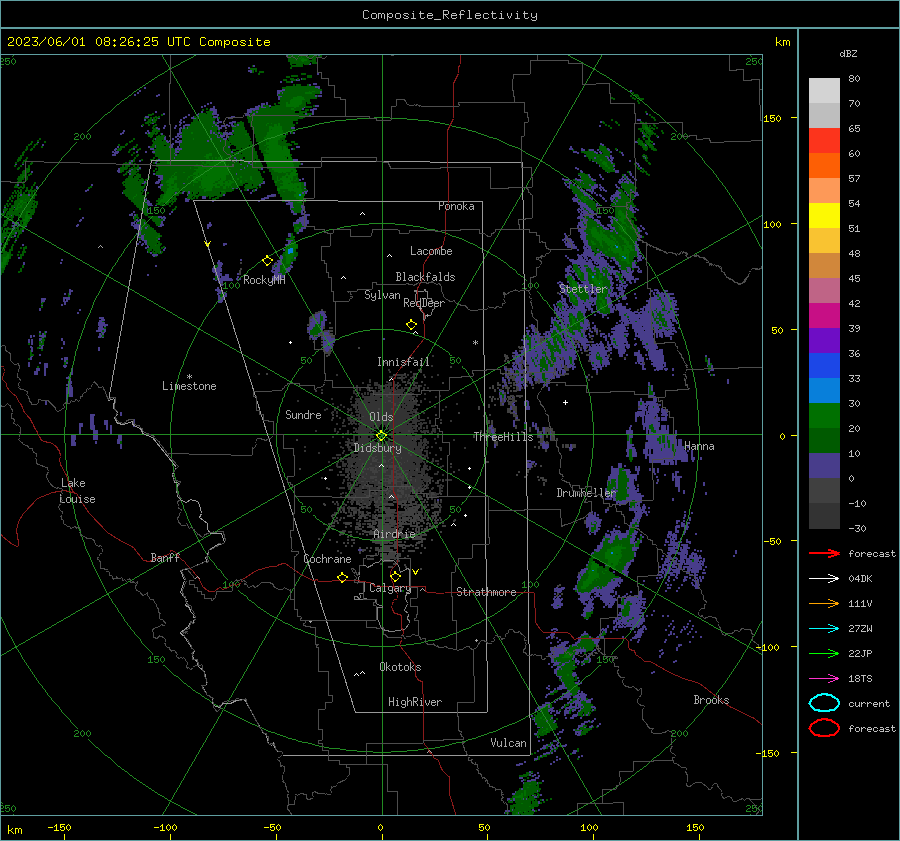This screenshot has width=900, height=841.
Task: Click the 80 value on dBZ scale
Action: pyautogui.click(x=854, y=79)
